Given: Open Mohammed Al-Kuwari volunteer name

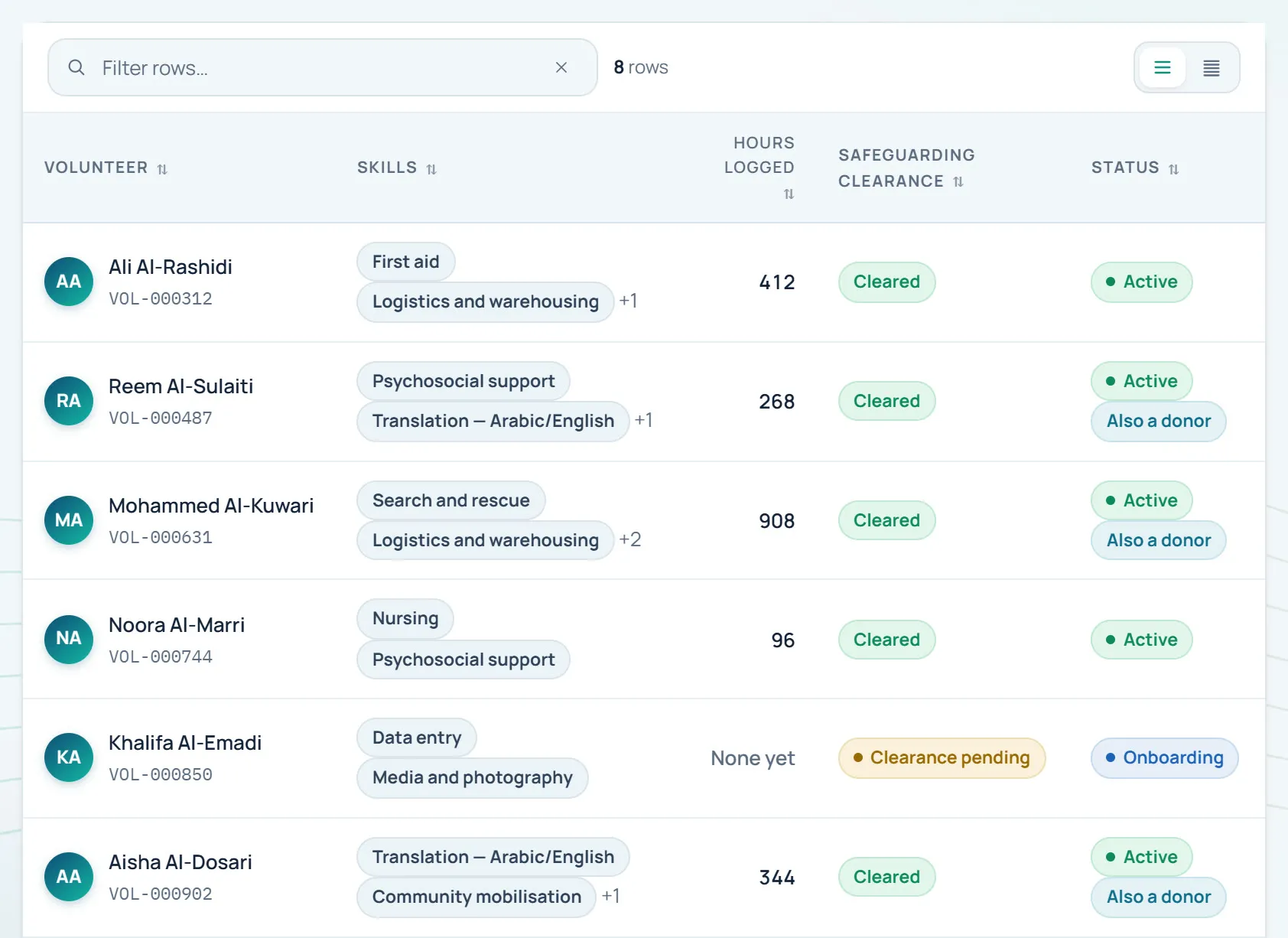Looking at the screenshot, I should pyautogui.click(x=211, y=506).
